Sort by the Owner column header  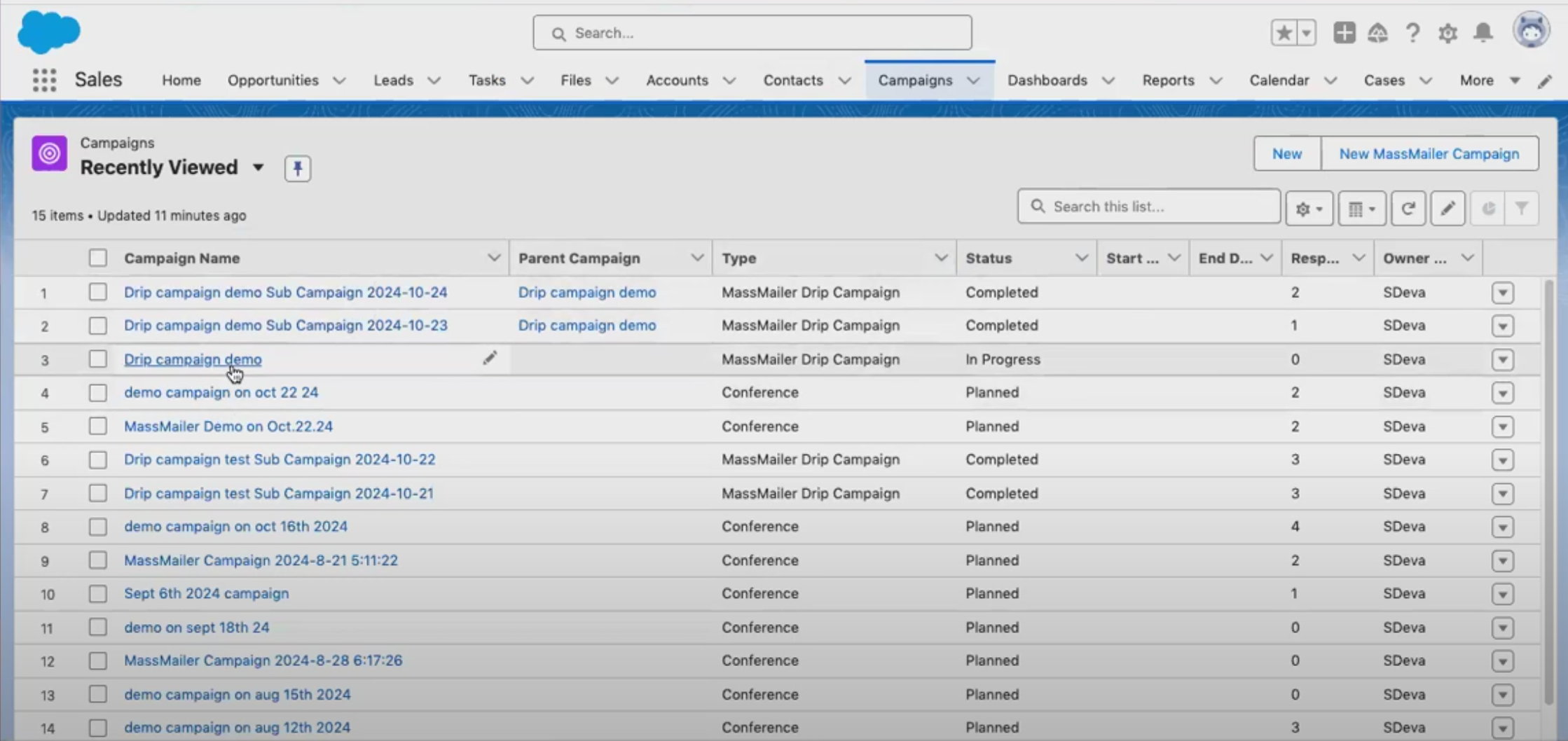tap(1415, 258)
